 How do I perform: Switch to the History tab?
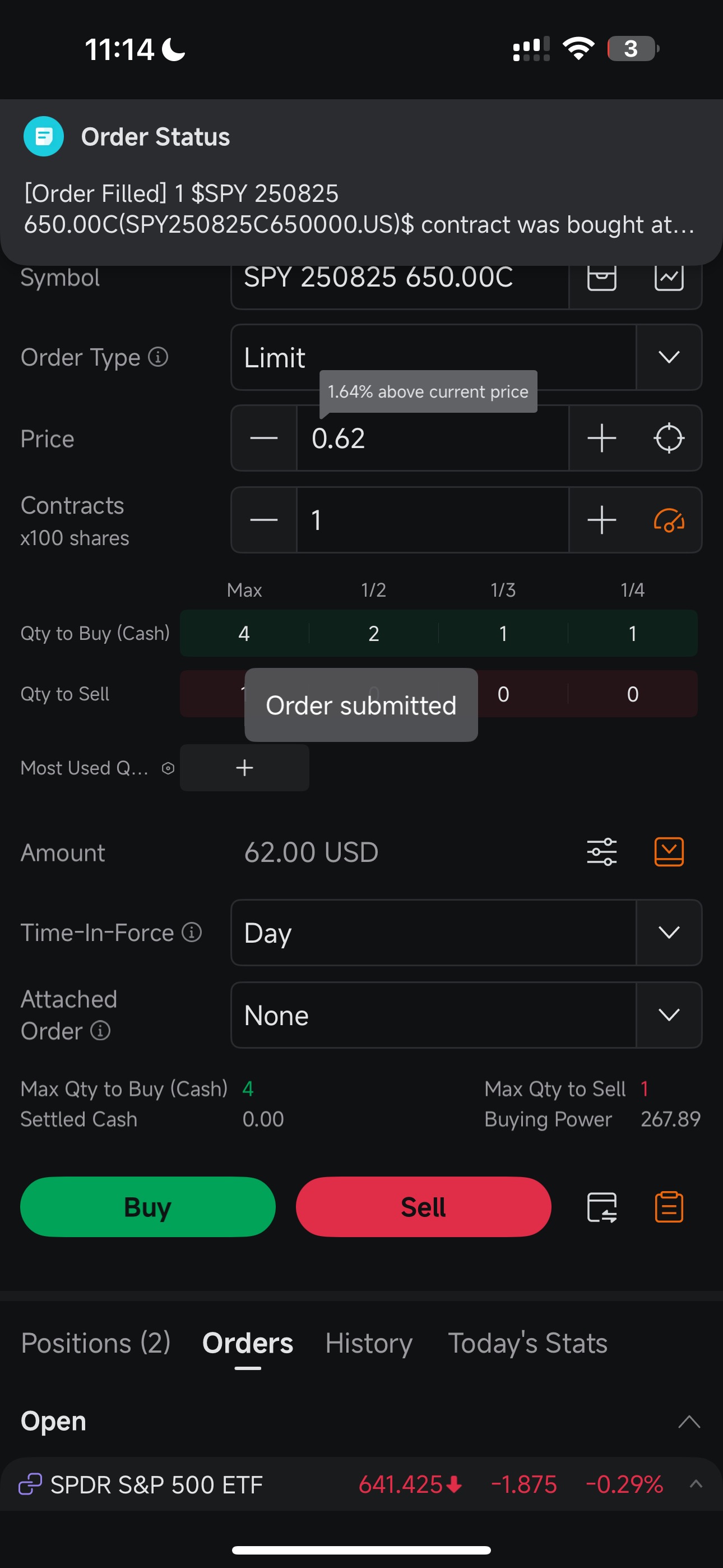(x=369, y=1343)
